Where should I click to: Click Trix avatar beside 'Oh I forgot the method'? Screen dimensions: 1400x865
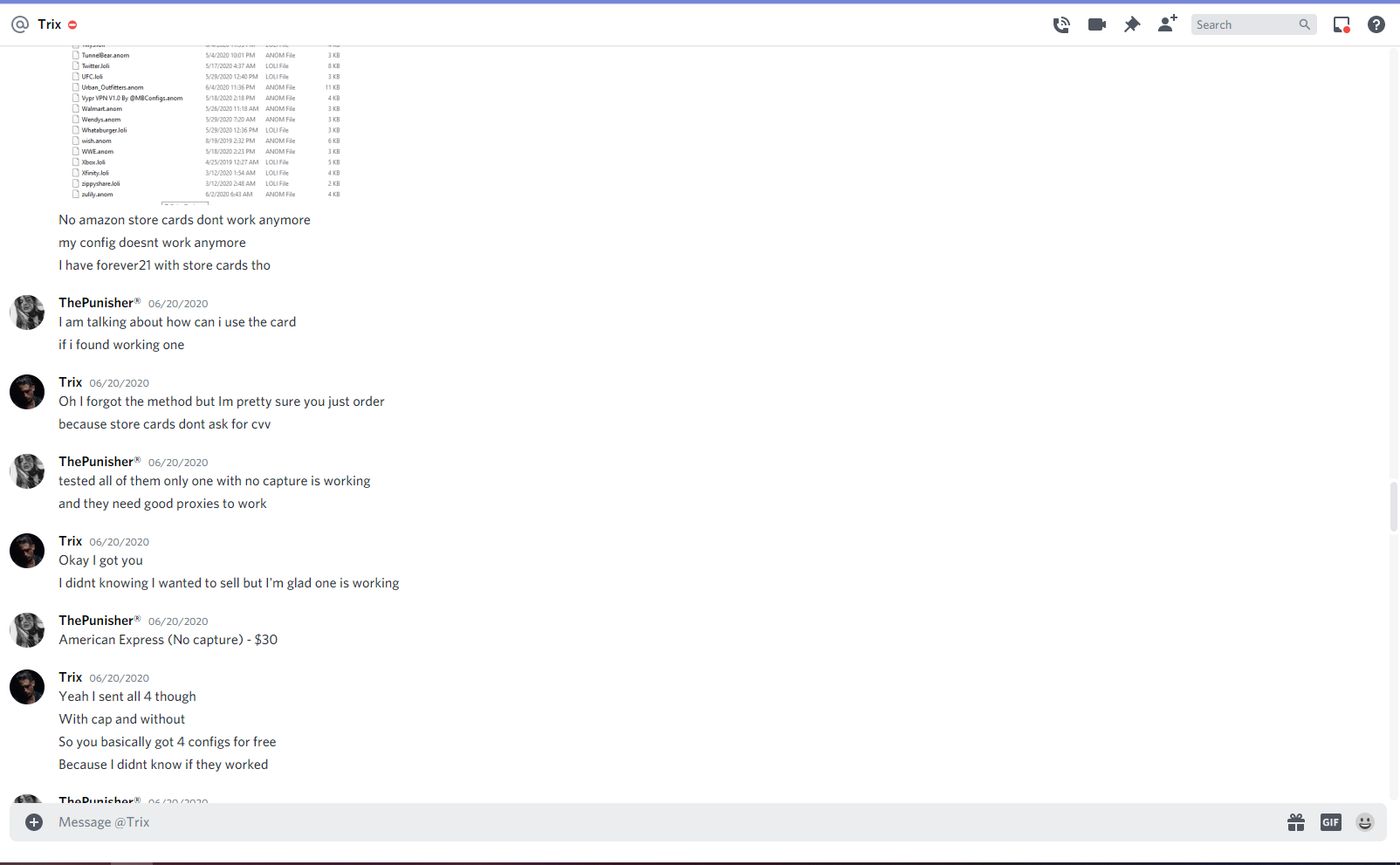[x=27, y=392]
